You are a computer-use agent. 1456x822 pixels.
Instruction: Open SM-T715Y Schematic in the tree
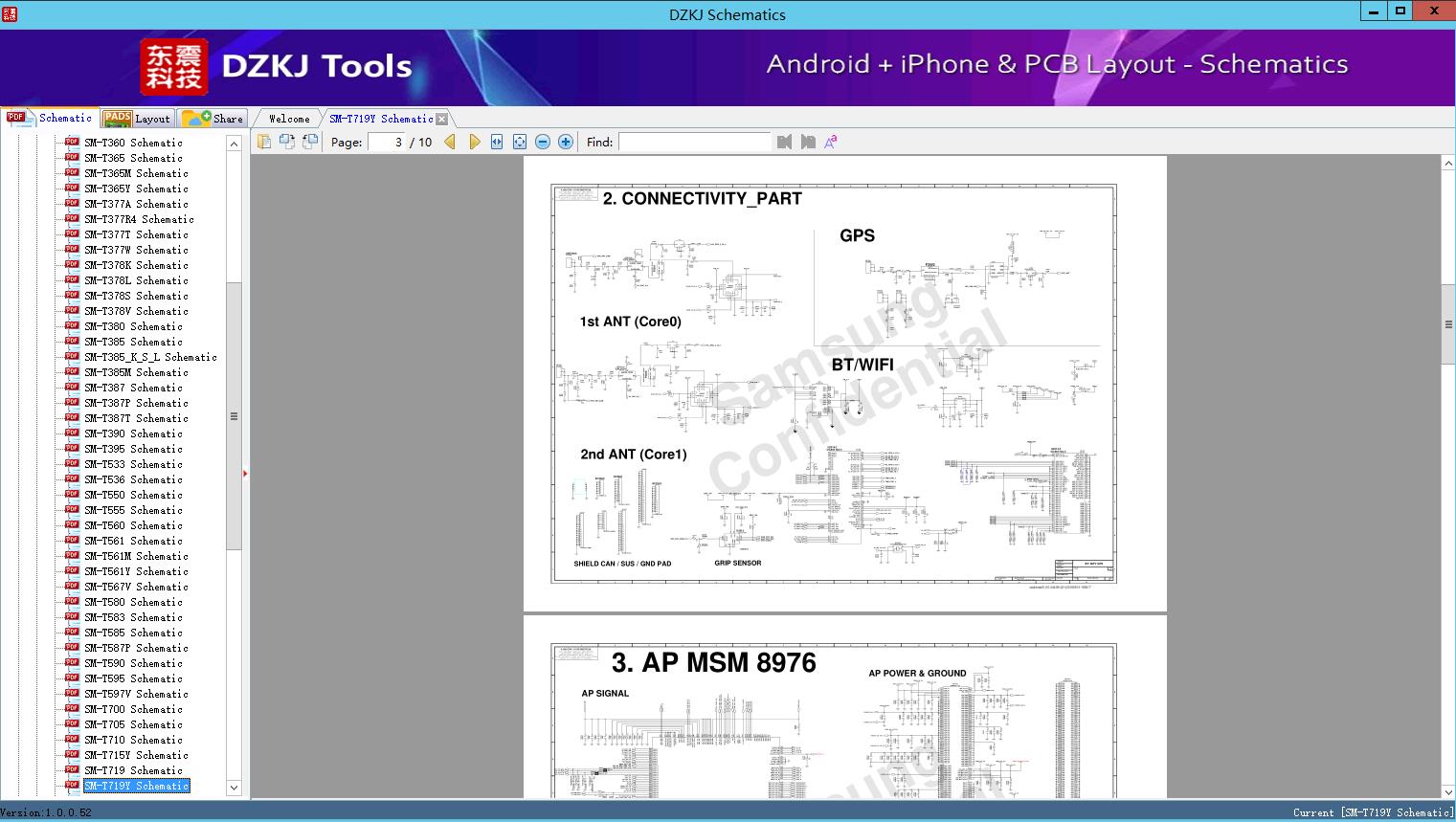click(136, 755)
